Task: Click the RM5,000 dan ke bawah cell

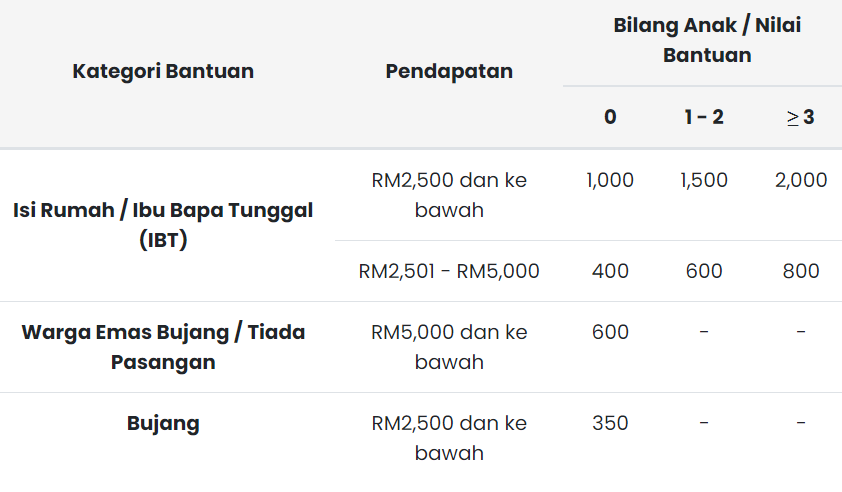Action: click(x=449, y=346)
